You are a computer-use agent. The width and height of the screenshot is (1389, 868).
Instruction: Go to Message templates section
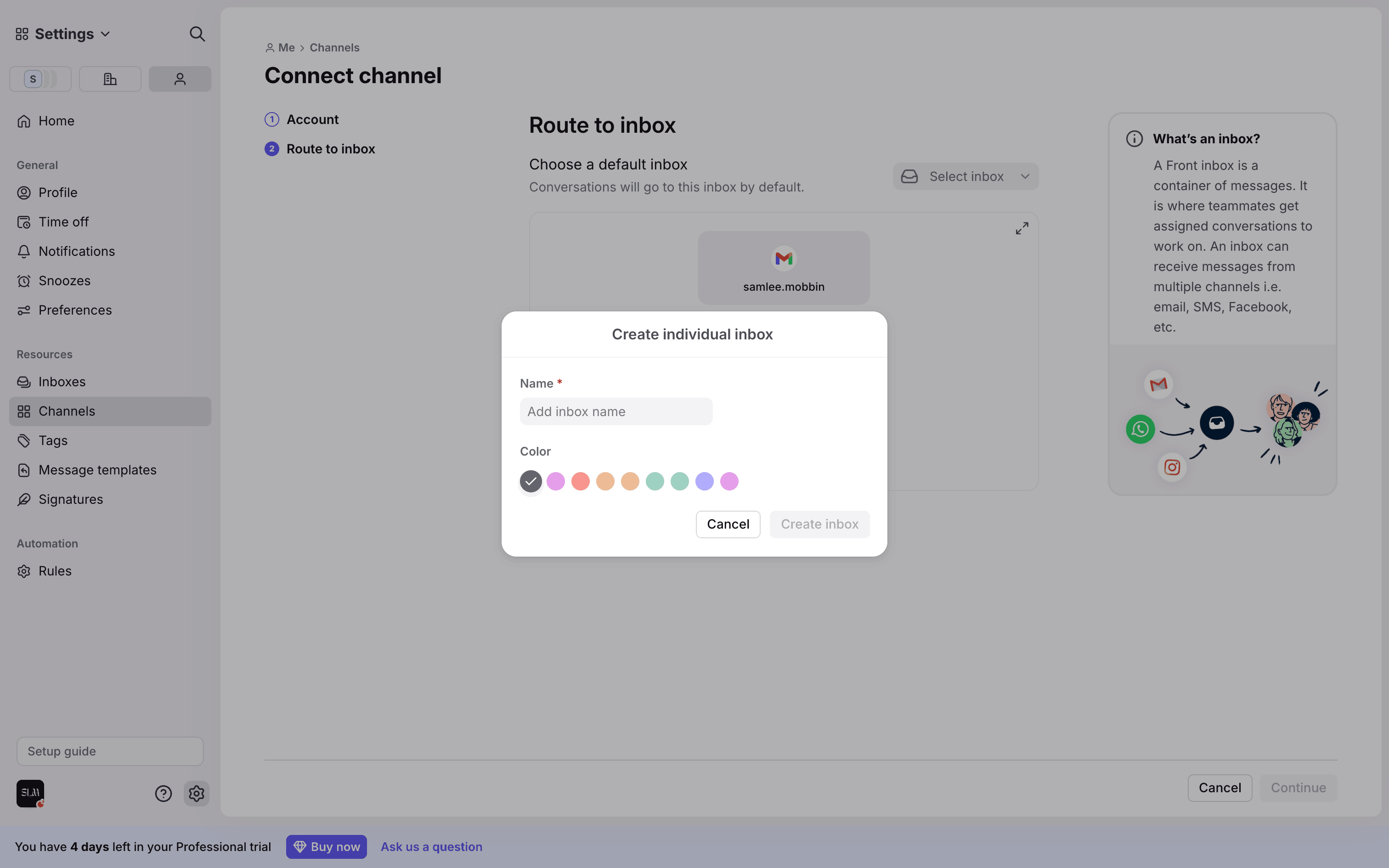pos(97,469)
